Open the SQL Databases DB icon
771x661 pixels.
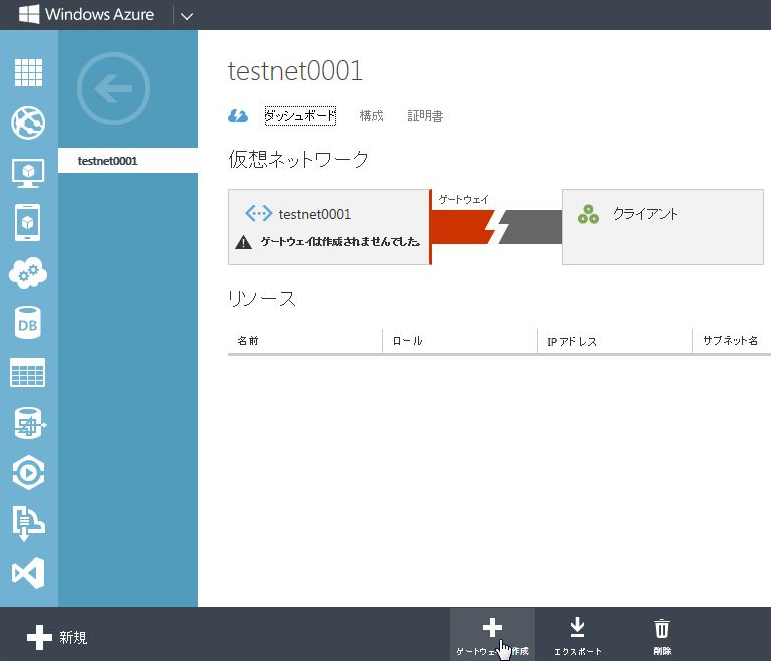coord(28,323)
